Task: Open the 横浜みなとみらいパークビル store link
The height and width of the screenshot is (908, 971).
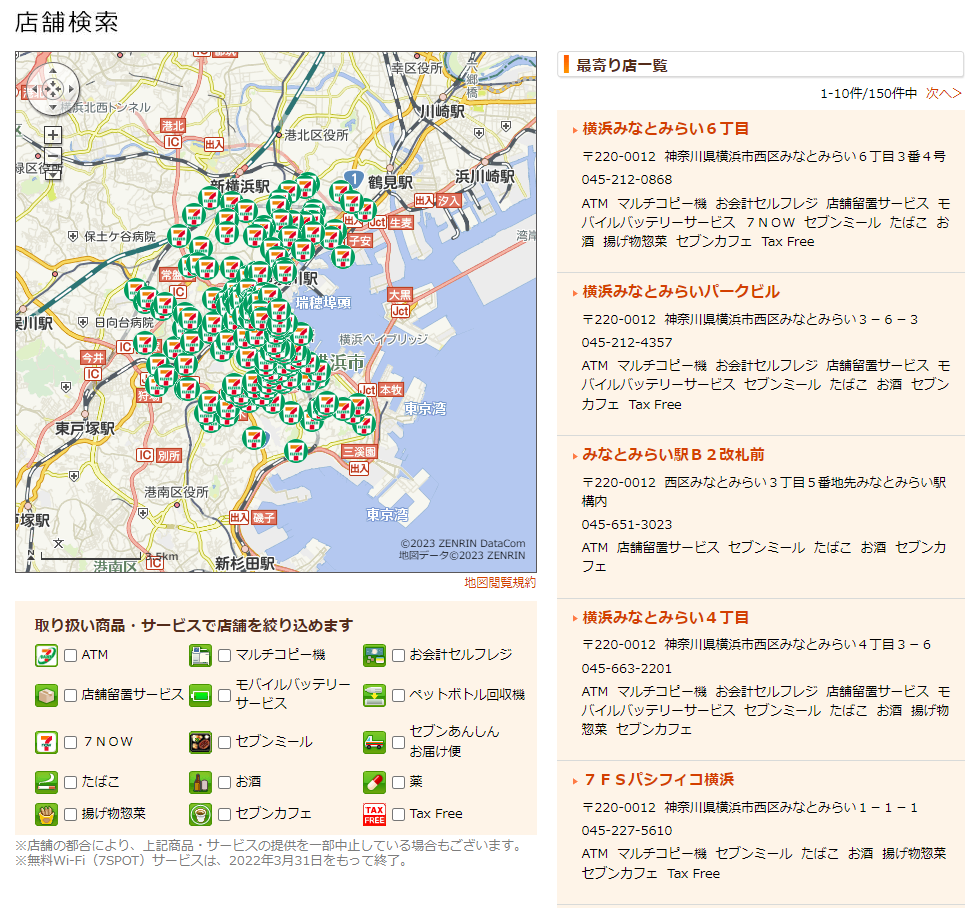Action: click(x=681, y=292)
